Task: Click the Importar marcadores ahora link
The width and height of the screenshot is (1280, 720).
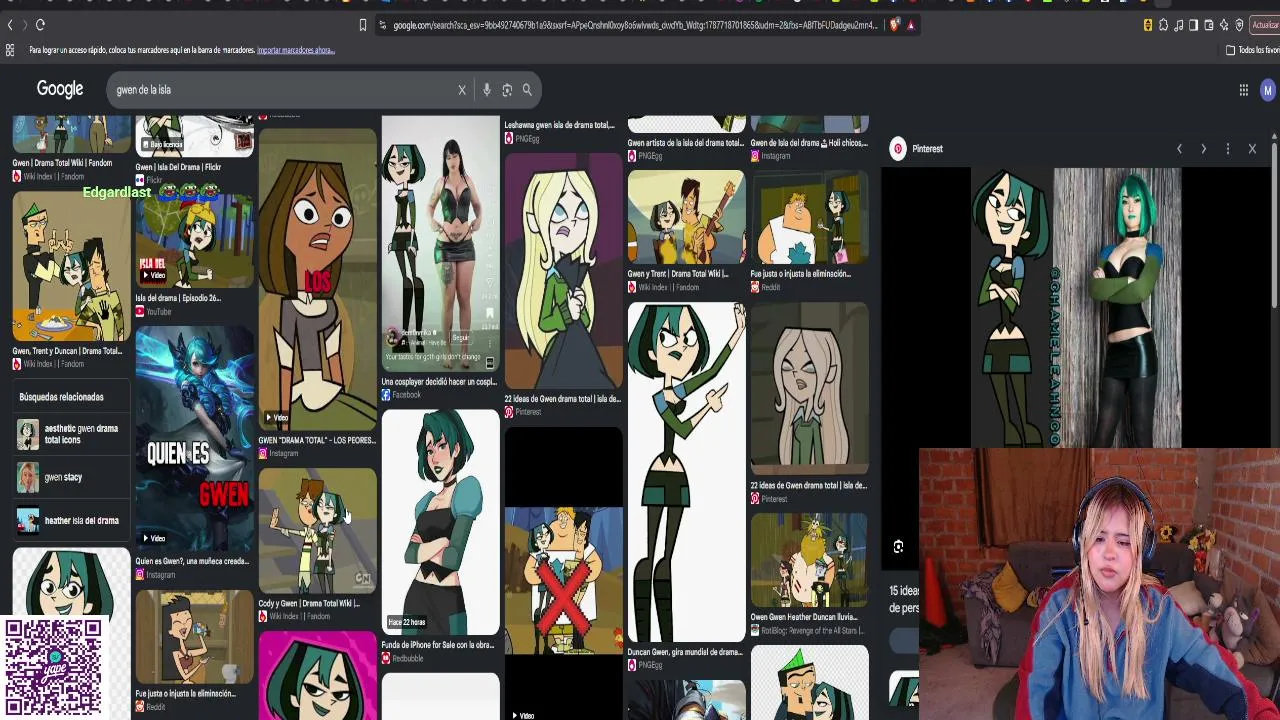Action: pyautogui.click(x=295, y=50)
